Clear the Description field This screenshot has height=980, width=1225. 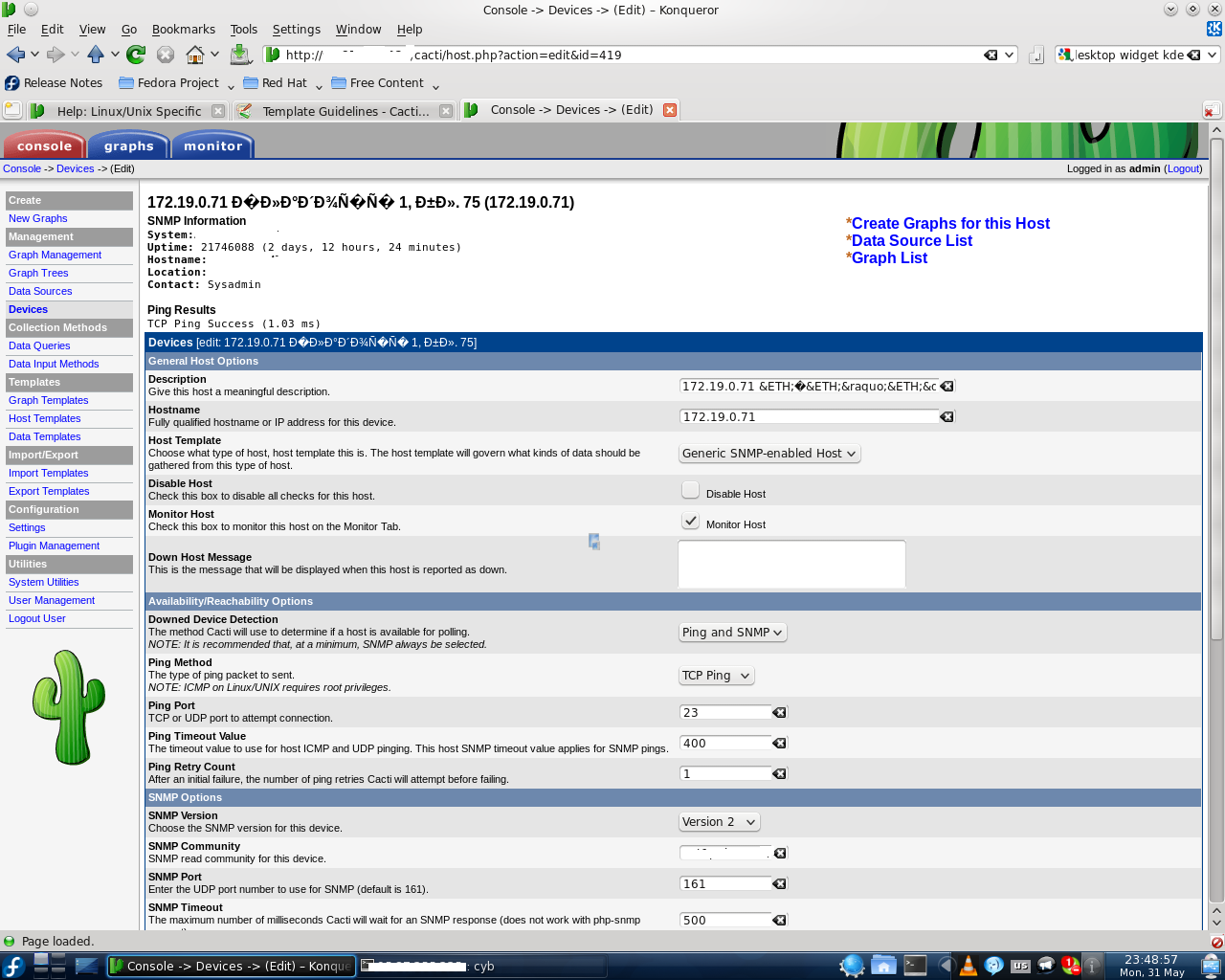pos(947,386)
